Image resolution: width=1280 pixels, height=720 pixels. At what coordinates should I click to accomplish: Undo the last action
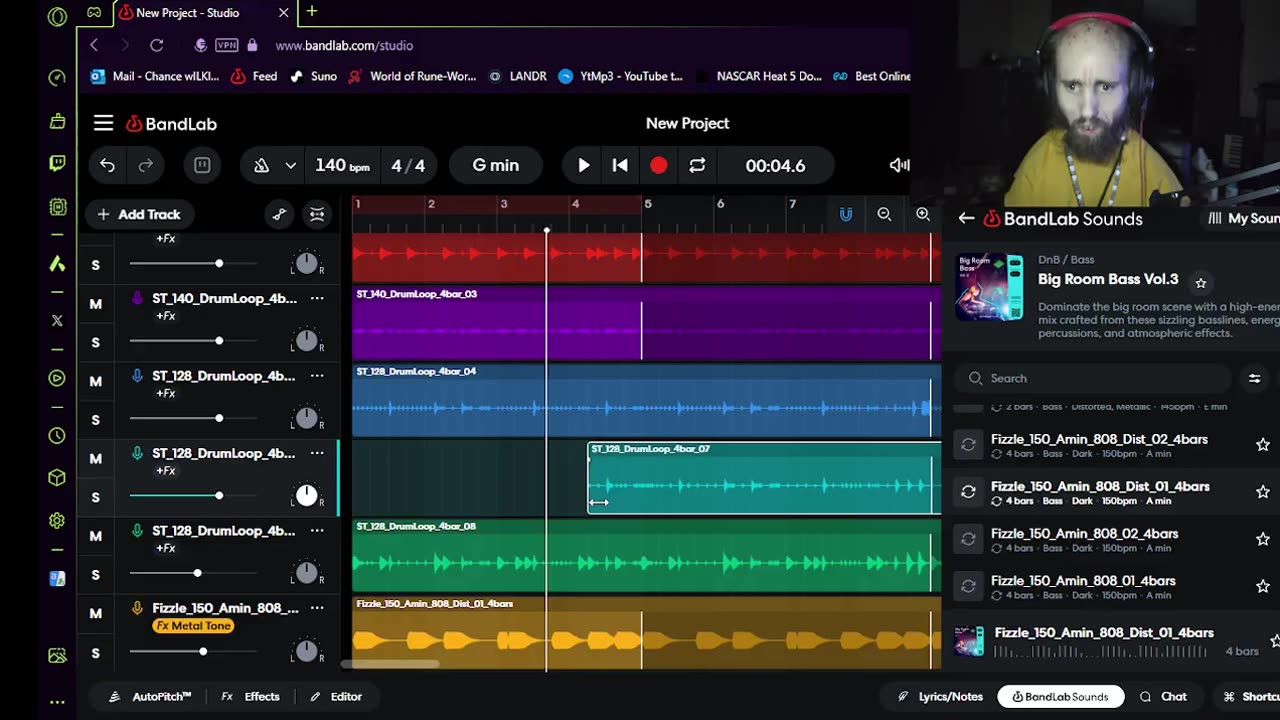107,165
